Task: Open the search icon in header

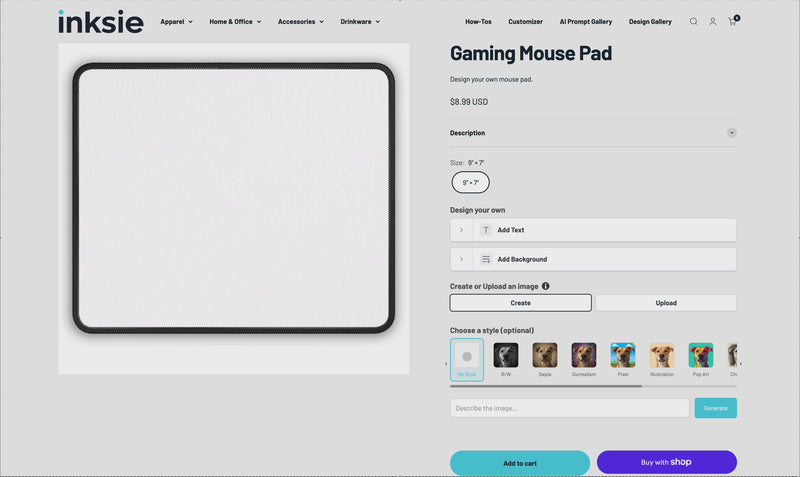Action: click(693, 21)
